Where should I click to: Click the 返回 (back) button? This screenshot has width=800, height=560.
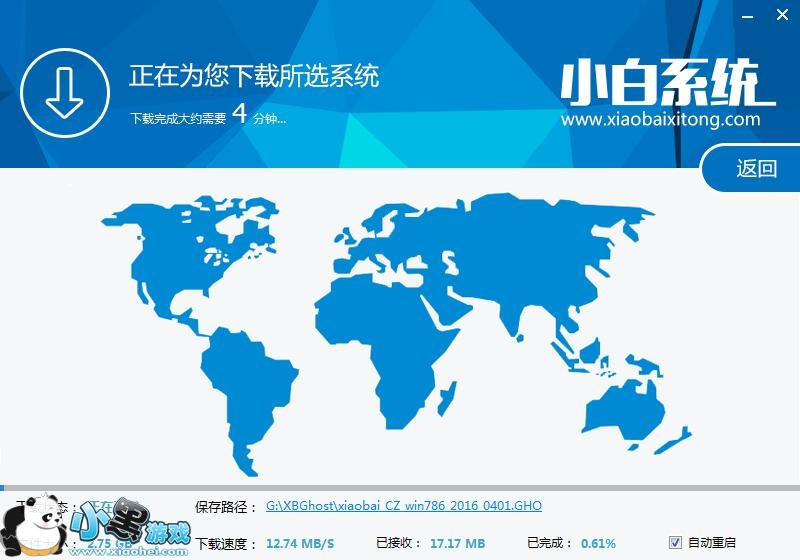tap(751, 168)
